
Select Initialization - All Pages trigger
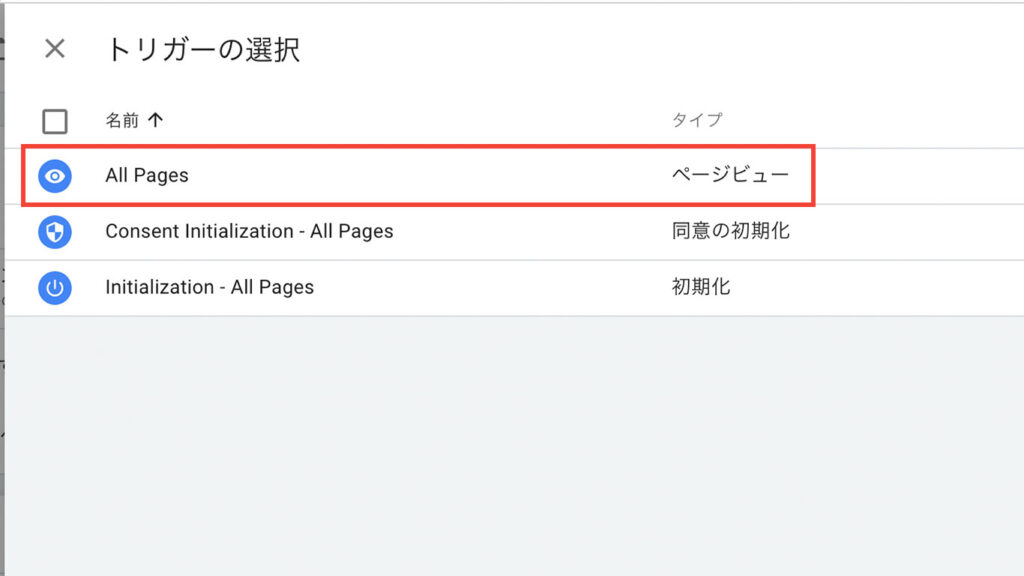(x=210, y=287)
